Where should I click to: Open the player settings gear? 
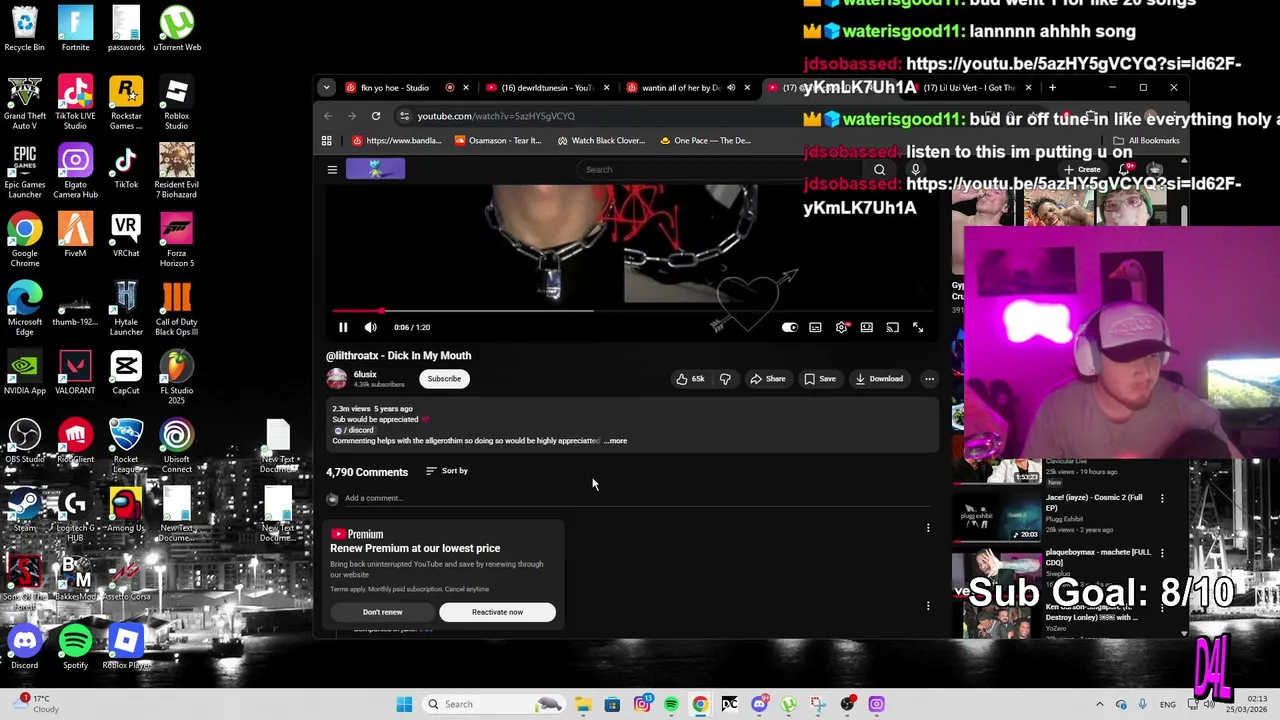[x=841, y=327]
